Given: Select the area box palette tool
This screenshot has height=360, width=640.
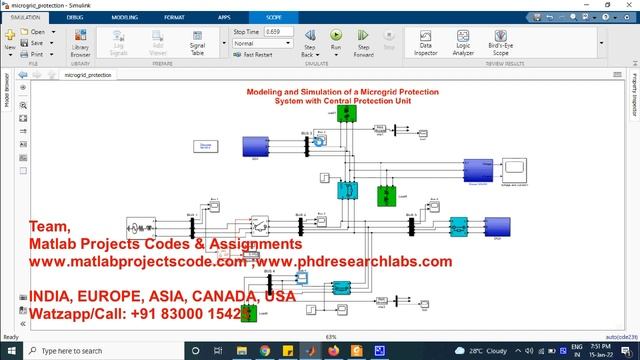Looking at the screenshot, I should [x=23, y=171].
